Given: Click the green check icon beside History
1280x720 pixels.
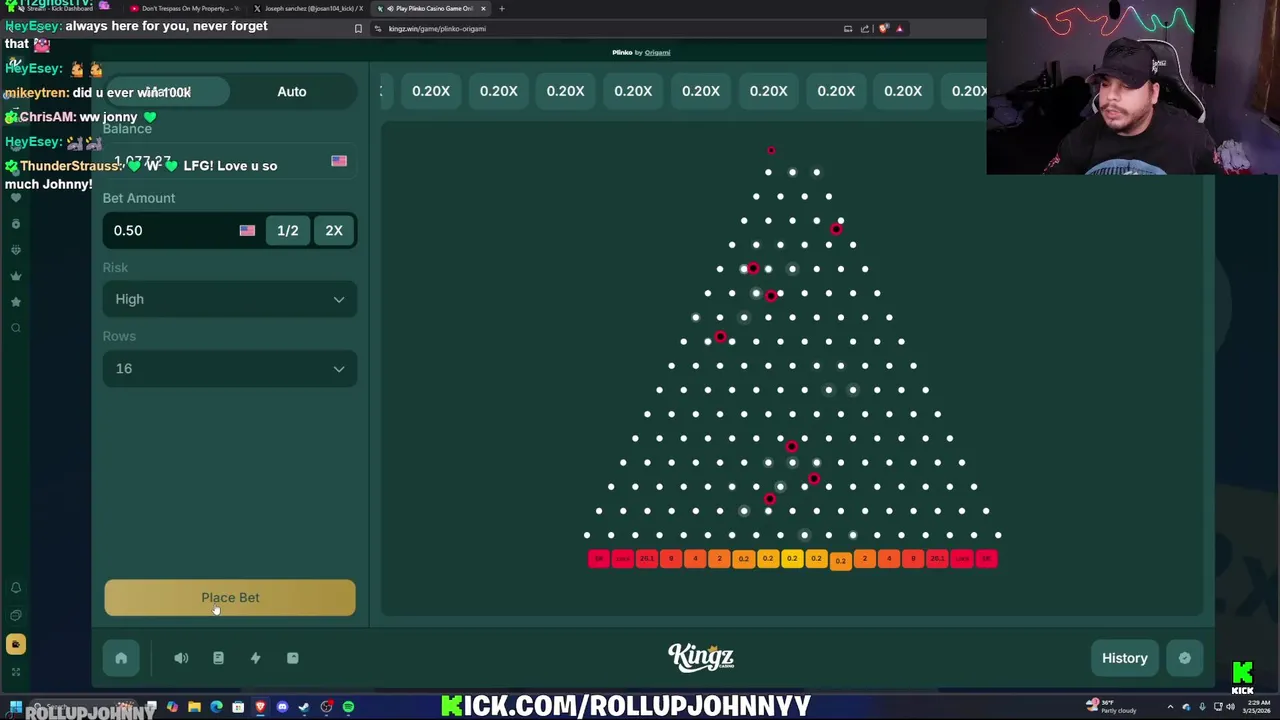Looking at the screenshot, I should point(1185,658).
